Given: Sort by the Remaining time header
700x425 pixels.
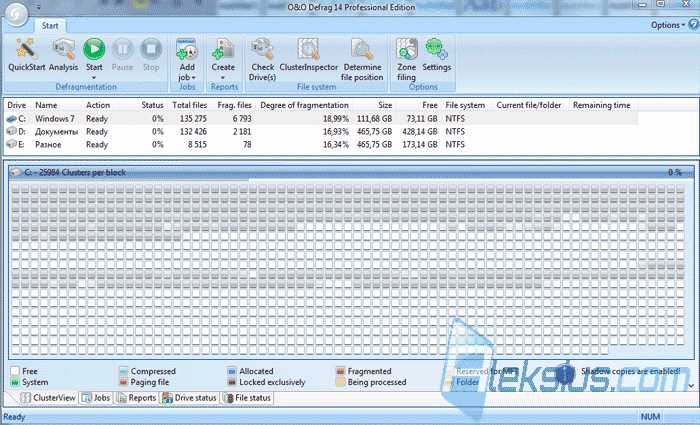Looking at the screenshot, I should pyautogui.click(x=602, y=105).
